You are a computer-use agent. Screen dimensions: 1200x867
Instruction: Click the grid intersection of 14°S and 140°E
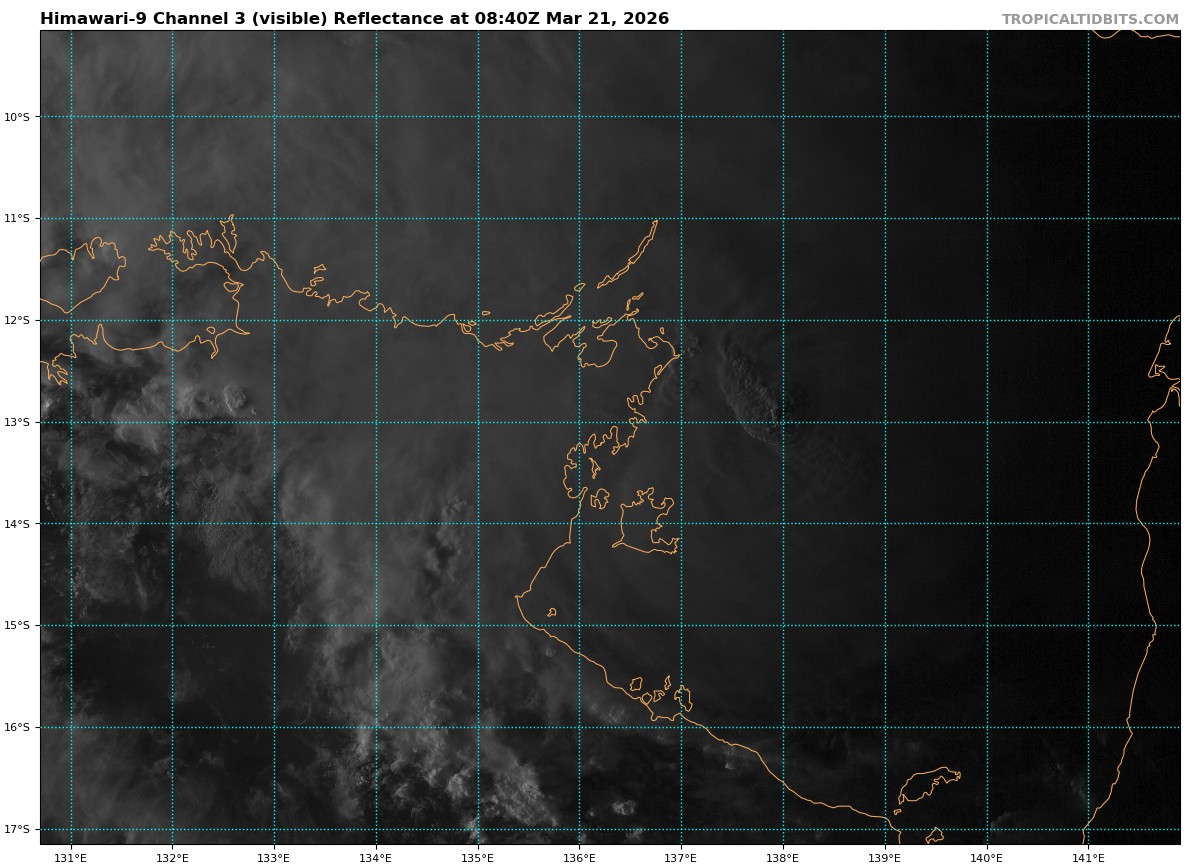coord(987,524)
